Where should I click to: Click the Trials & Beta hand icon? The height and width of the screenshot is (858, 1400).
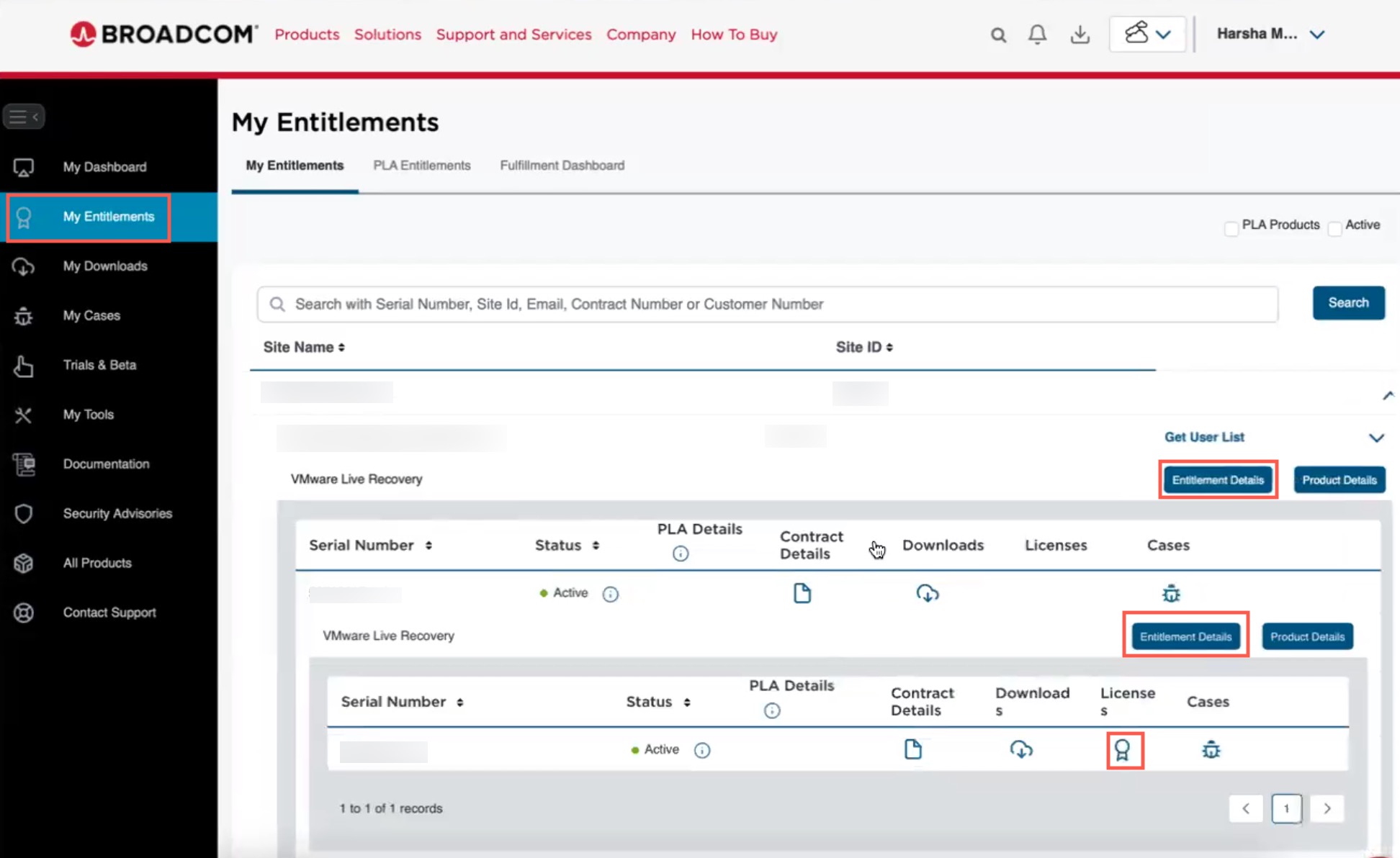(24, 366)
